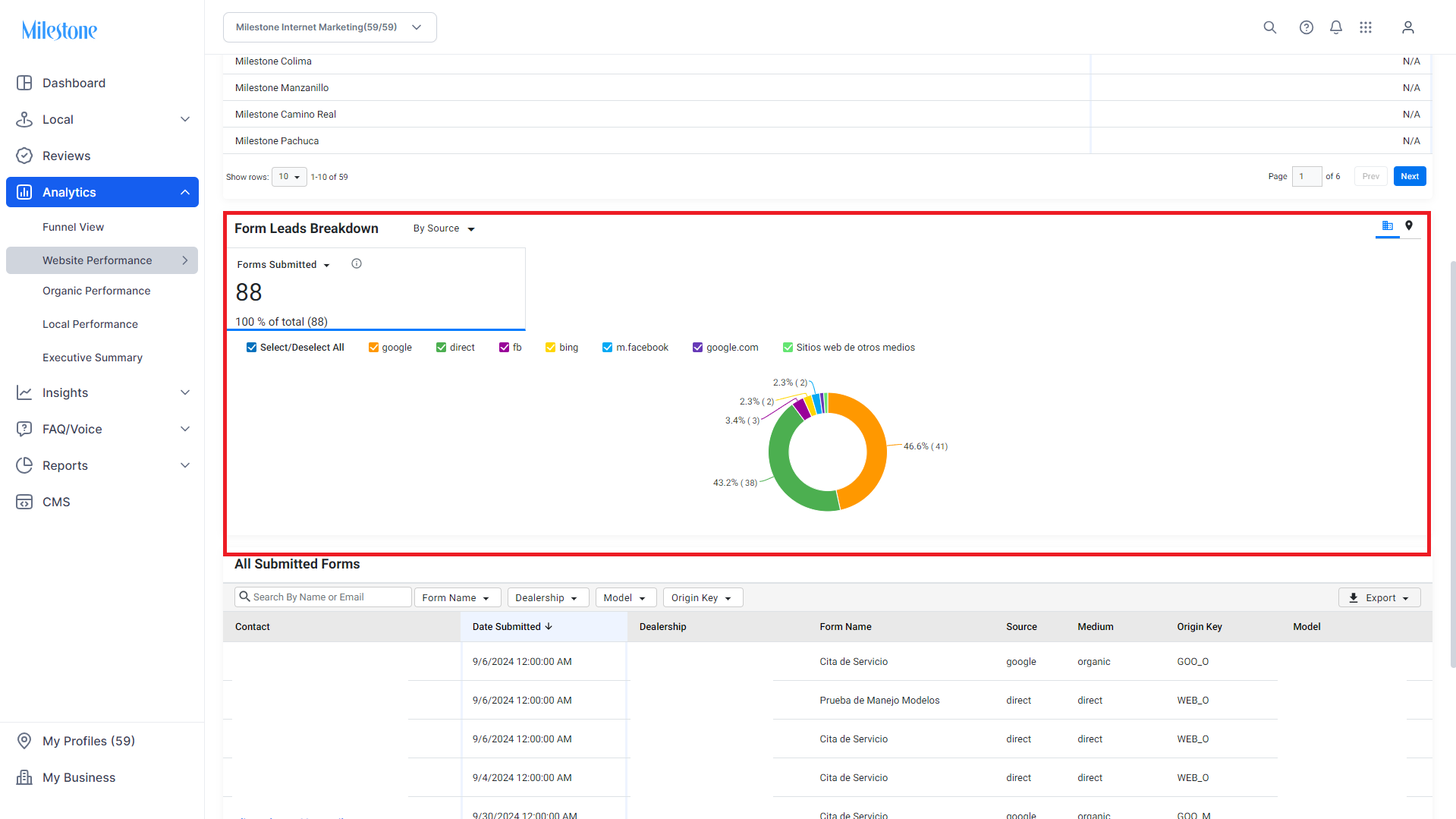This screenshot has width=1456, height=819.
Task: Open Local Performance menu item
Action: click(x=90, y=324)
